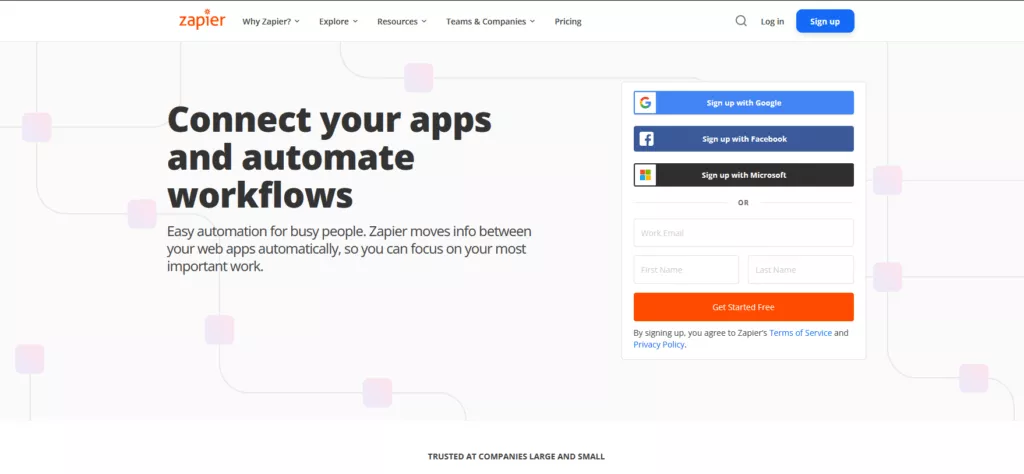Open the search magnifier icon
The width and height of the screenshot is (1024, 474).
741,21
